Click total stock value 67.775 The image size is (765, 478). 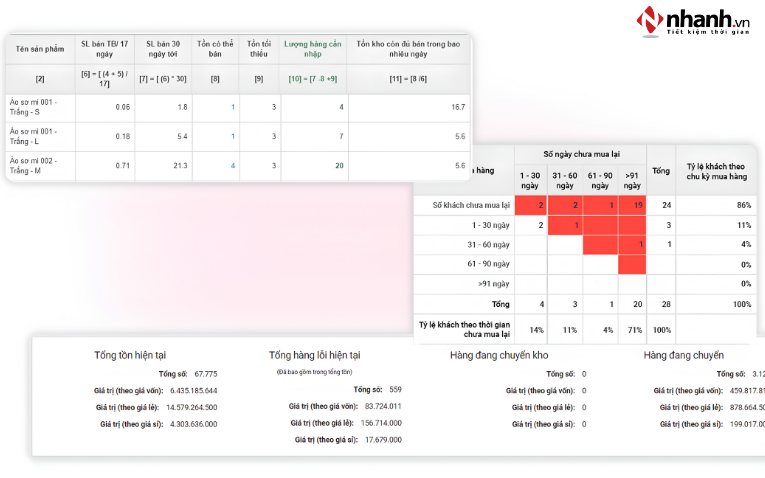click(x=206, y=374)
